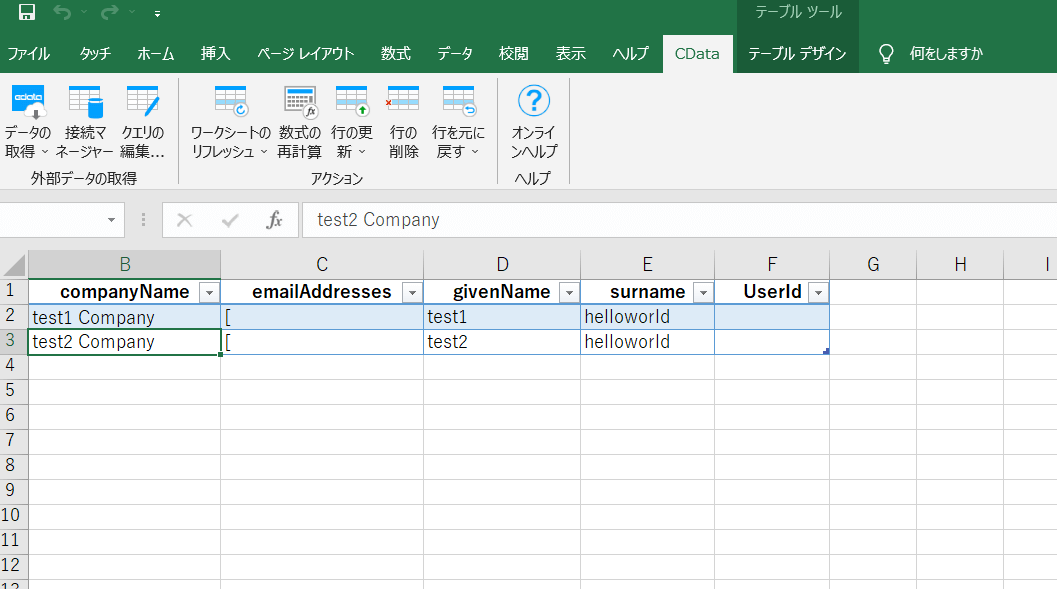Select cell containing test1 Company
This screenshot has width=1057, height=589.
pos(124,317)
